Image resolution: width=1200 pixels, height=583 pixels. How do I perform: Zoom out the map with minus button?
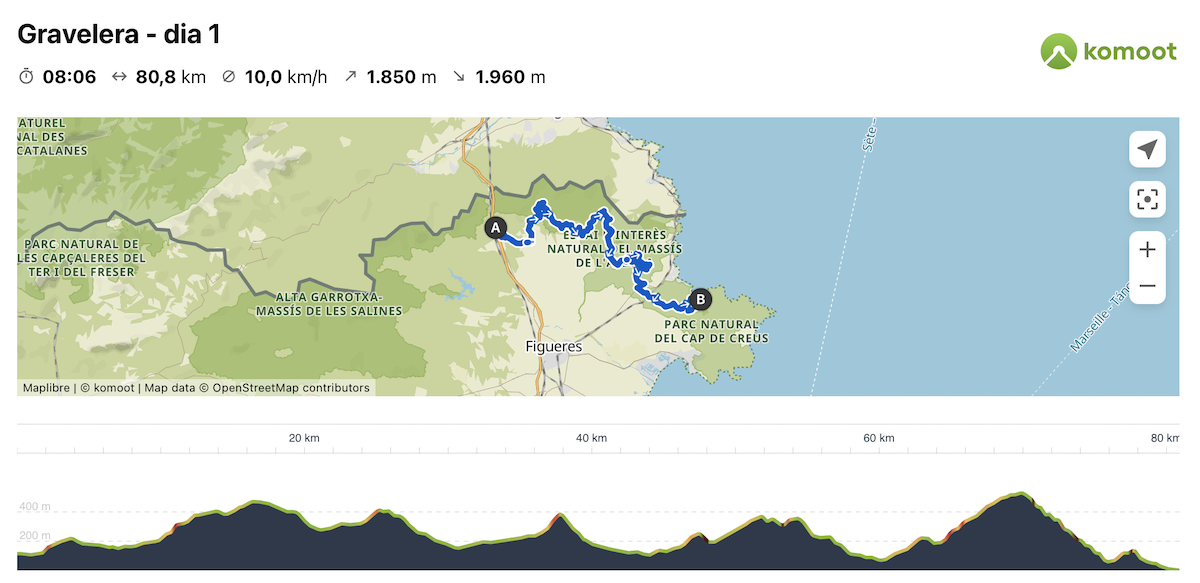click(1147, 286)
